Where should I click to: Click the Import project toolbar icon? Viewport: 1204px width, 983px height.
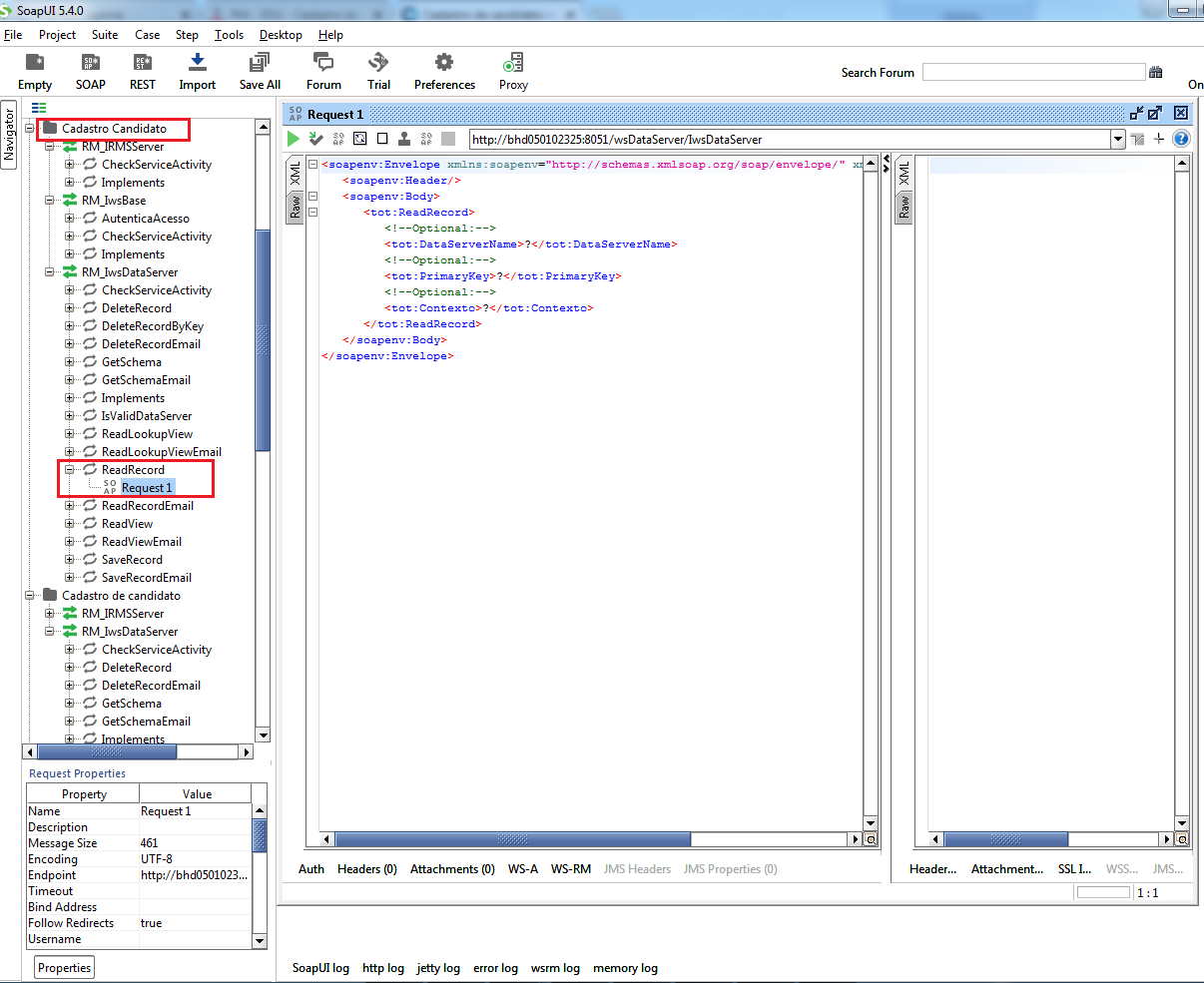click(198, 62)
